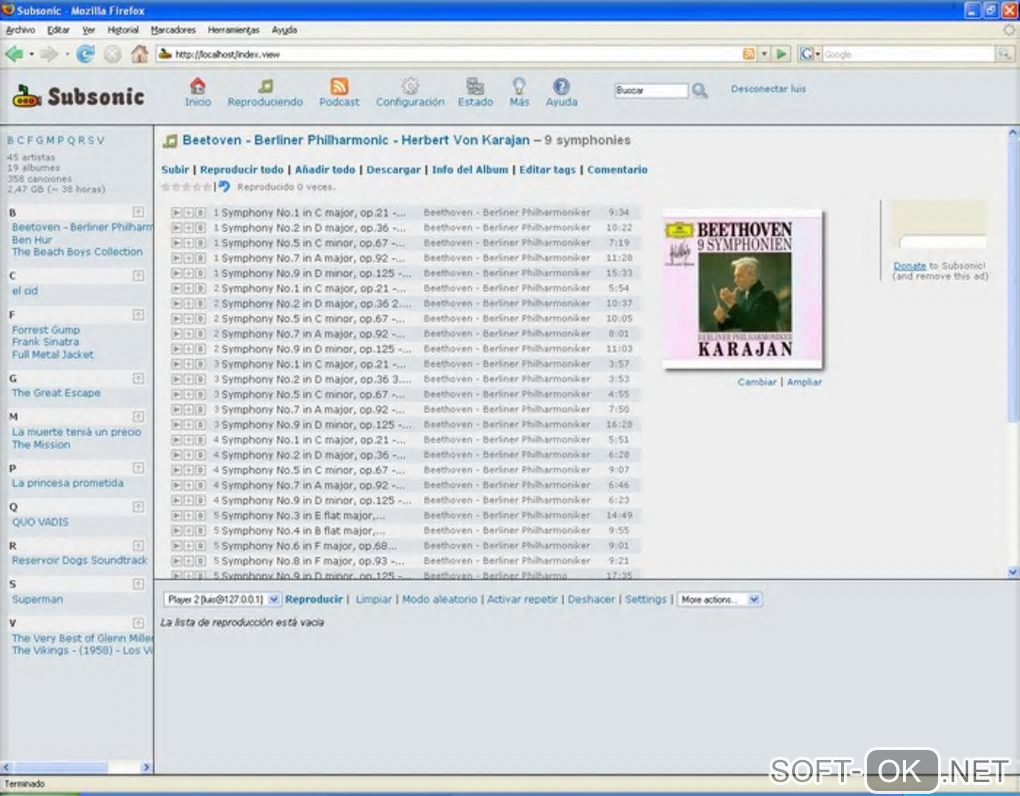Click Firefox forward arrow button
Viewport: 1020px width, 796px height.
(x=49, y=54)
